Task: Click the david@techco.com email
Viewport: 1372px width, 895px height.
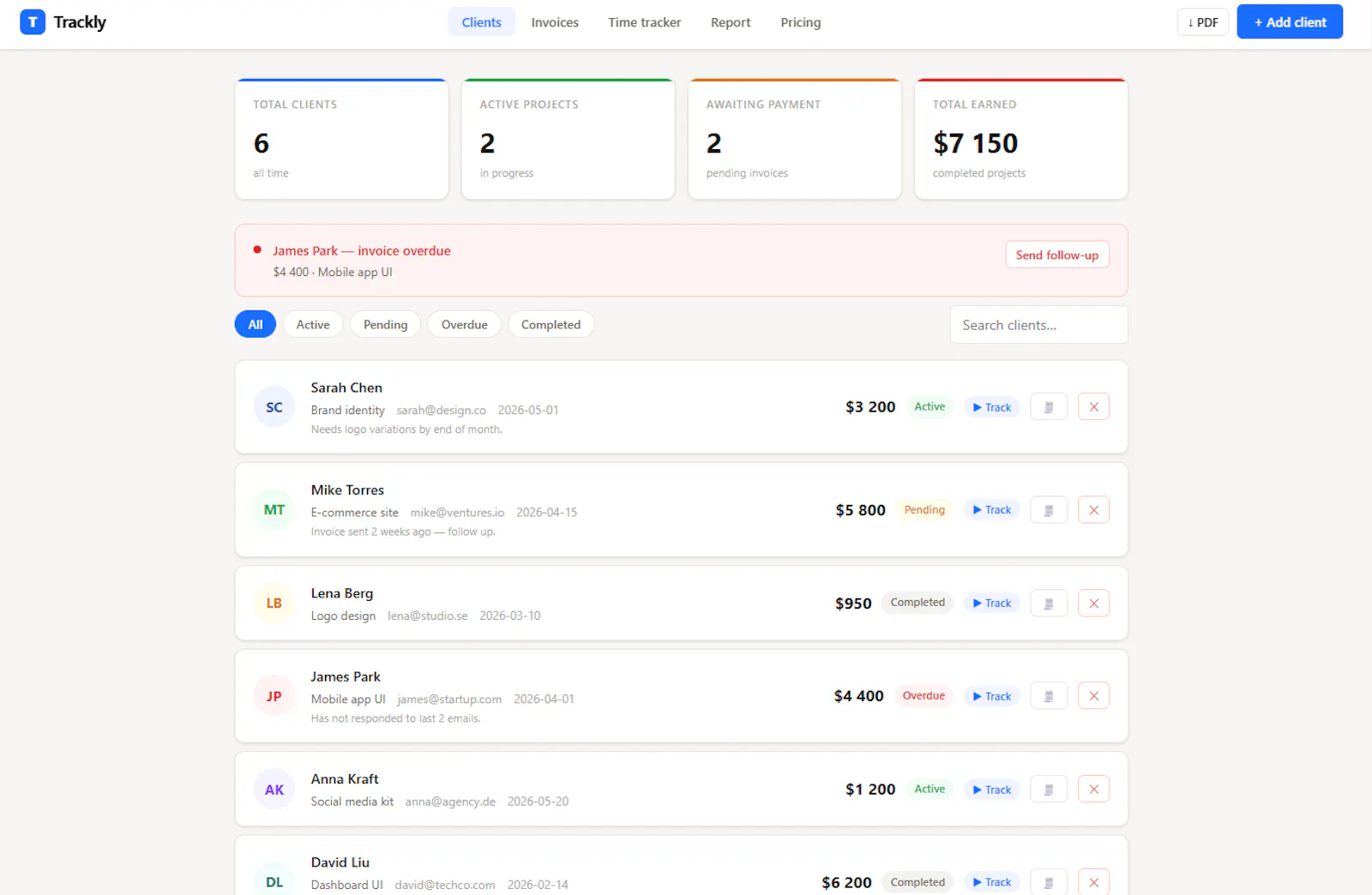Action: (444, 885)
